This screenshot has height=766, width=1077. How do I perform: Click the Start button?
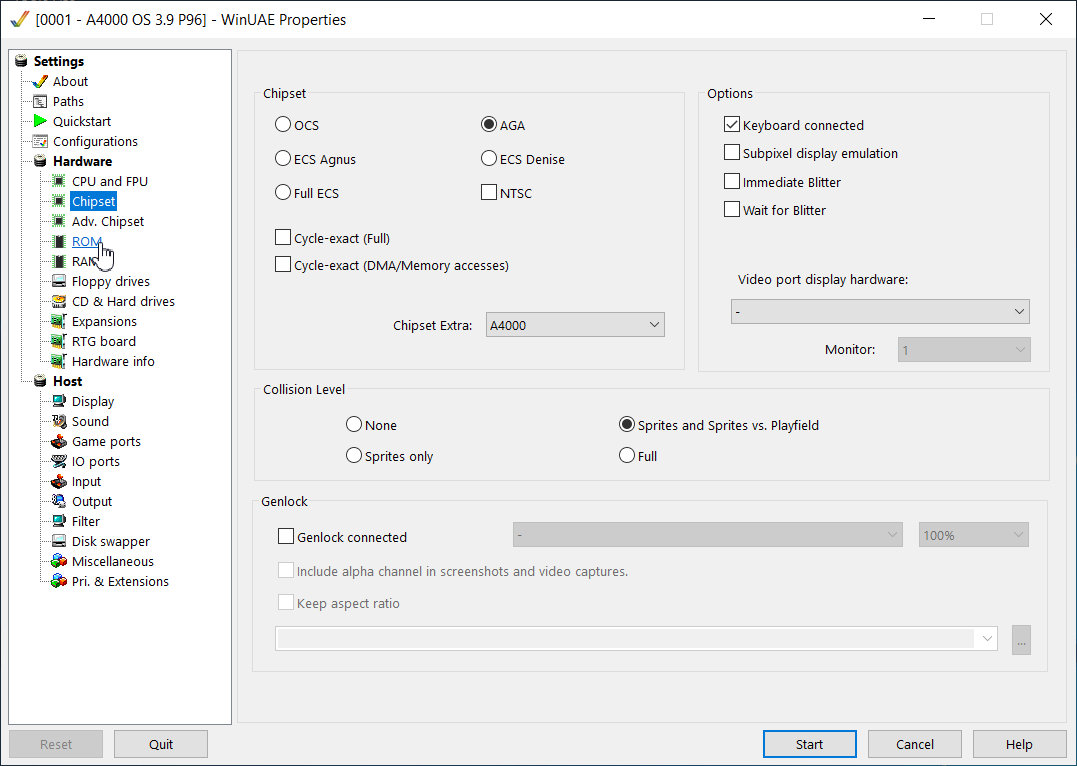[810, 744]
